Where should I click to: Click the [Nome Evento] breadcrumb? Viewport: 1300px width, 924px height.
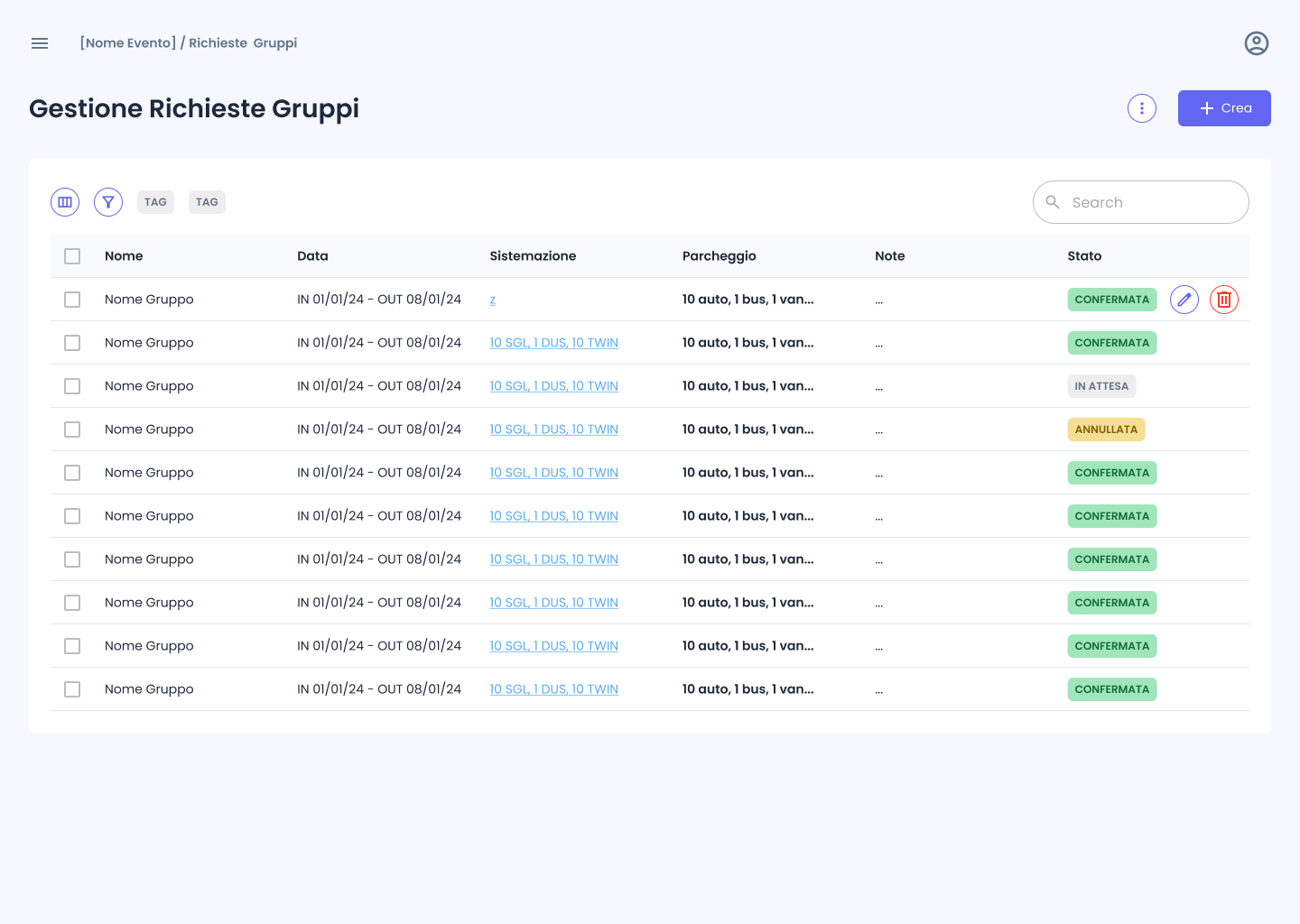point(128,43)
